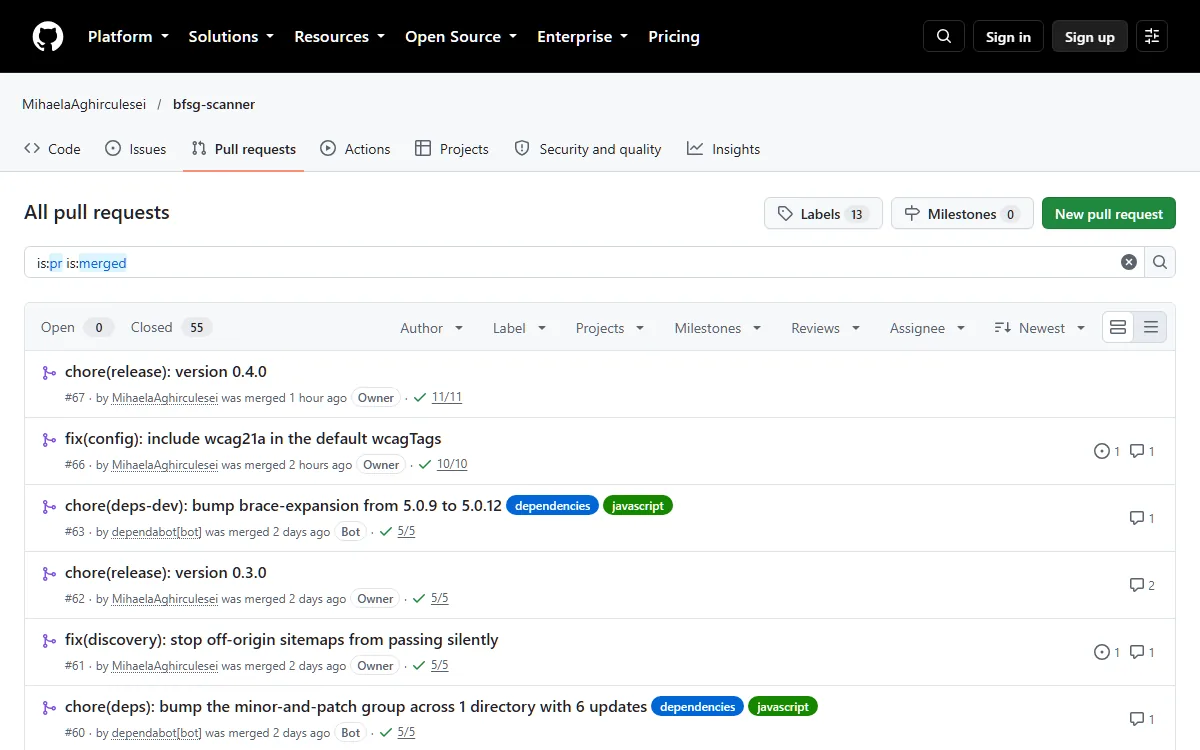Click green checkmark status on PR #63

(x=385, y=531)
